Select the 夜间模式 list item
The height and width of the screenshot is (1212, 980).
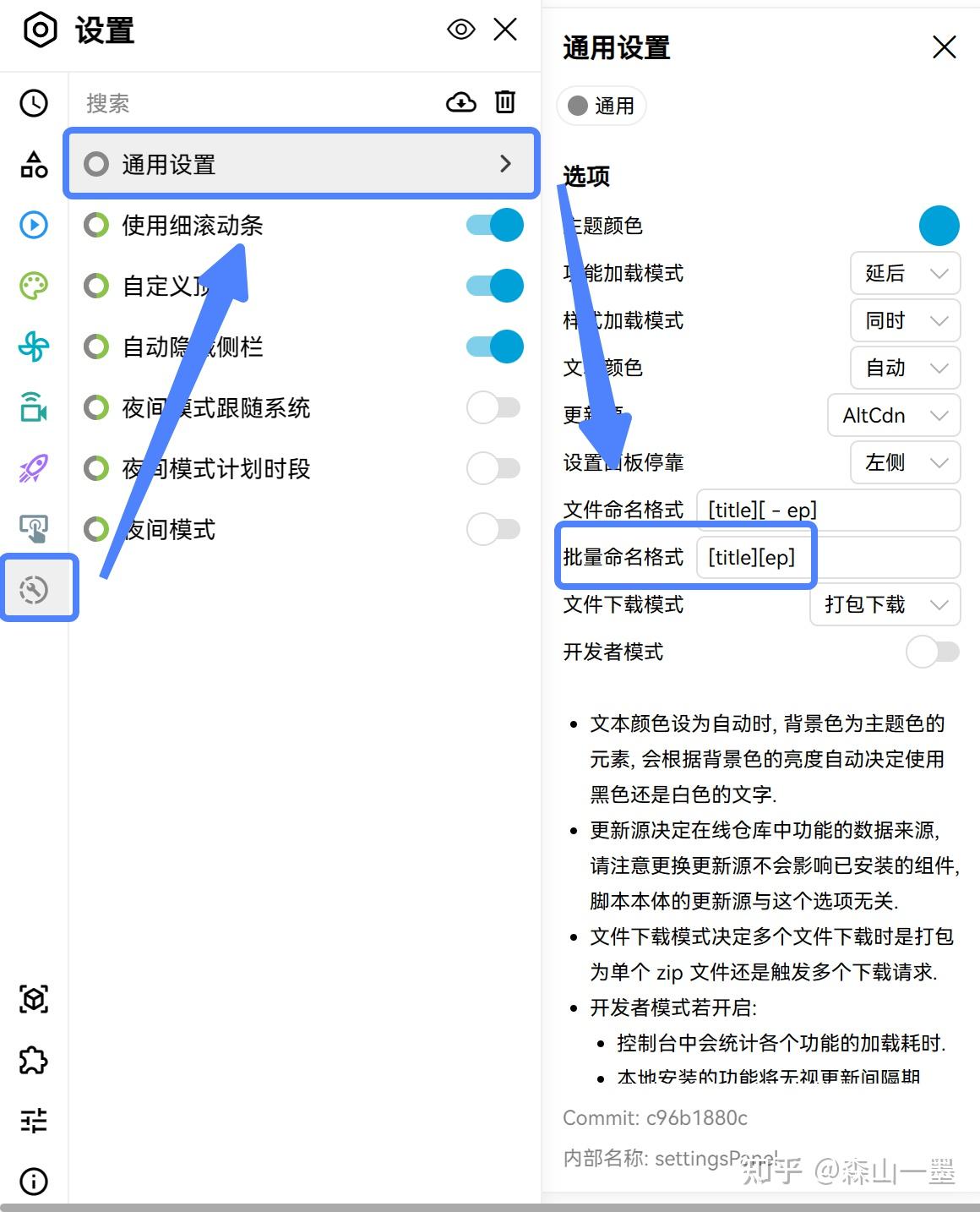pyautogui.click(x=302, y=529)
